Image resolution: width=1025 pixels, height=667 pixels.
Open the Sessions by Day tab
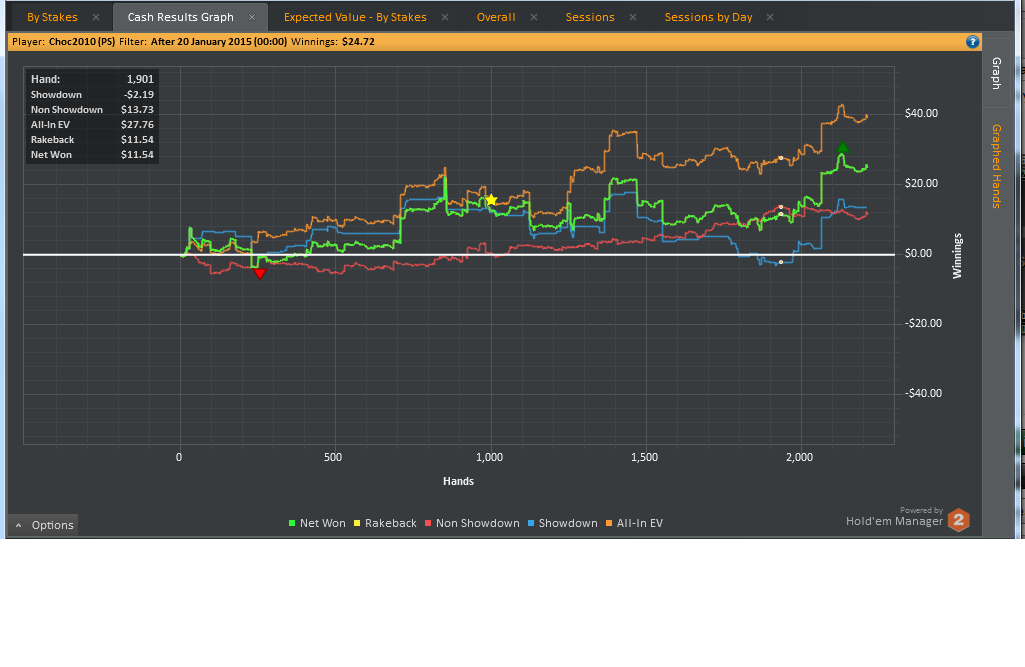709,17
